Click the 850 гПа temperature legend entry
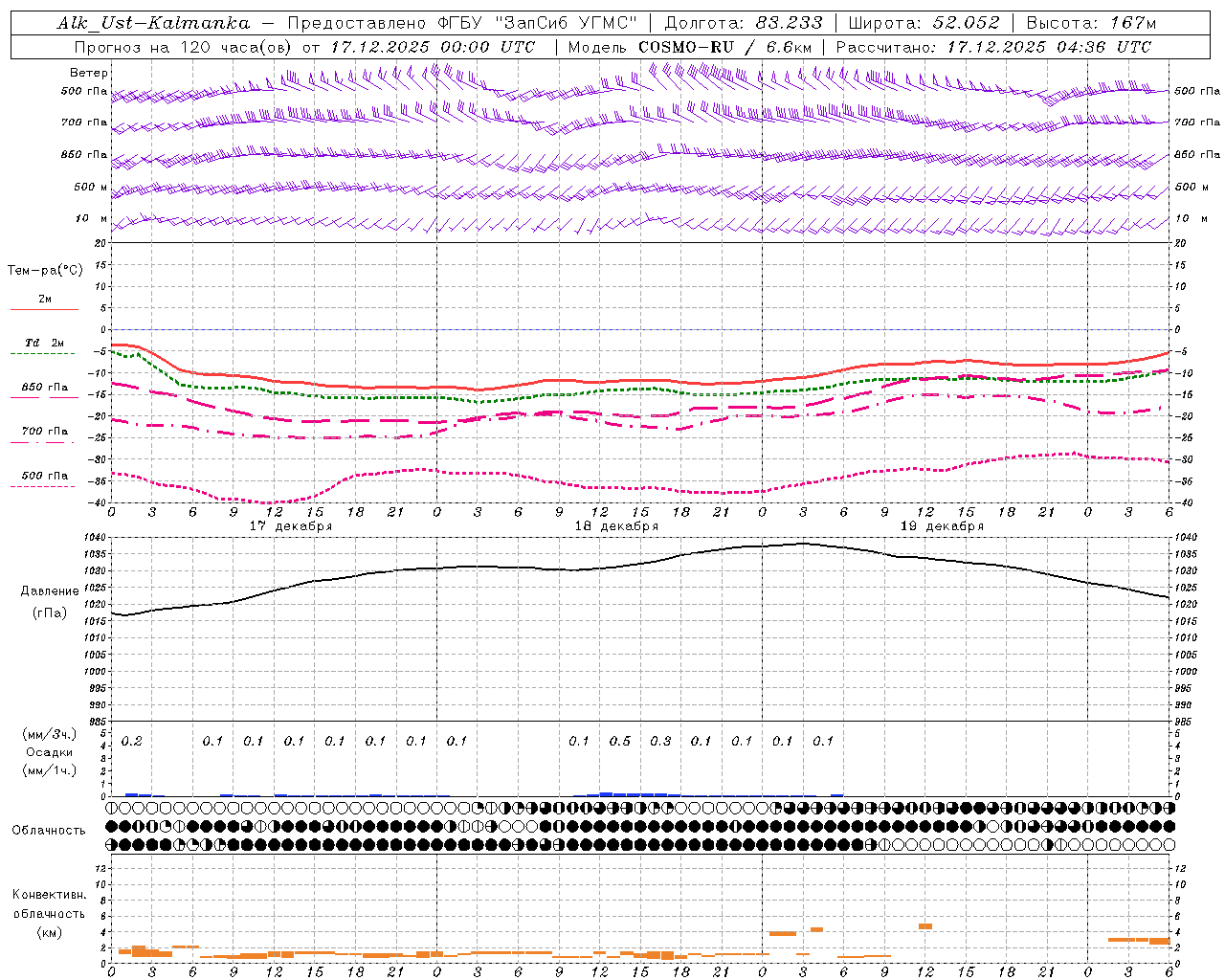The height and width of the screenshot is (980, 1225). (x=45, y=387)
